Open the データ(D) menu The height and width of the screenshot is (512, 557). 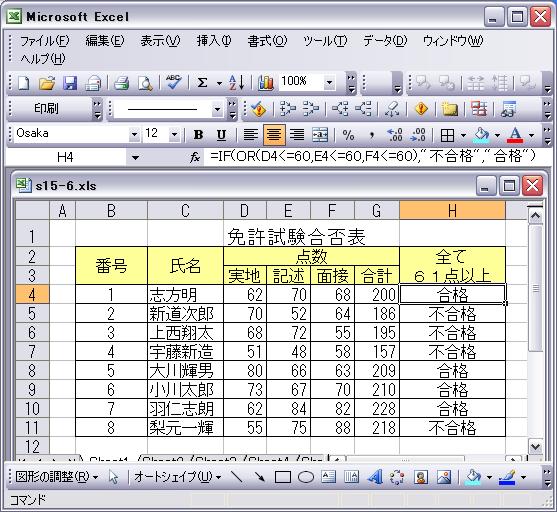pyautogui.click(x=385, y=41)
